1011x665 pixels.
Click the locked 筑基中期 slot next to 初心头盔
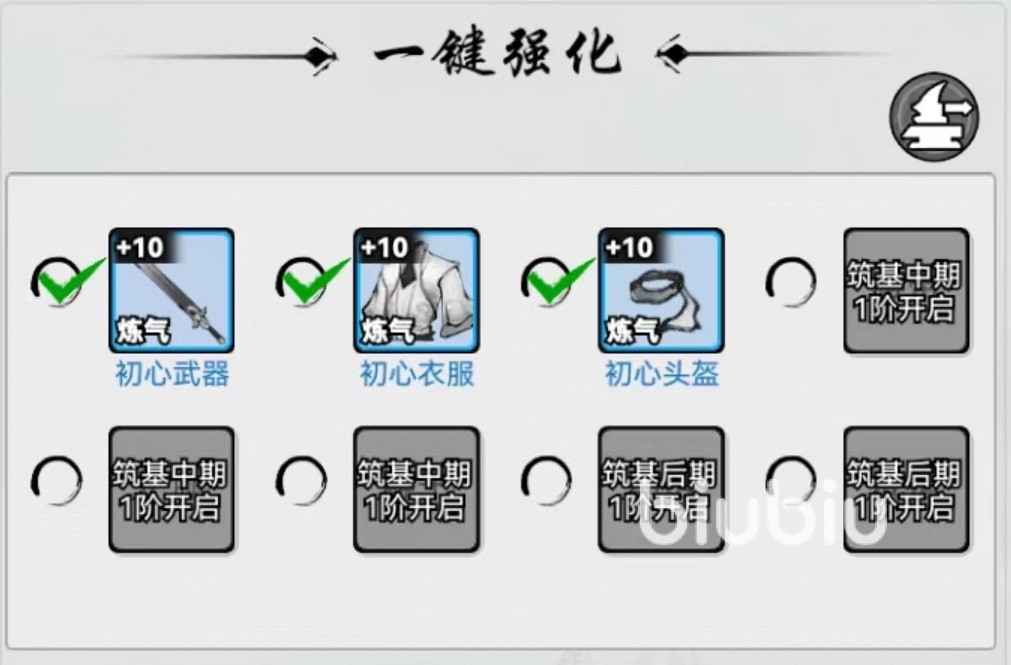[x=907, y=291]
